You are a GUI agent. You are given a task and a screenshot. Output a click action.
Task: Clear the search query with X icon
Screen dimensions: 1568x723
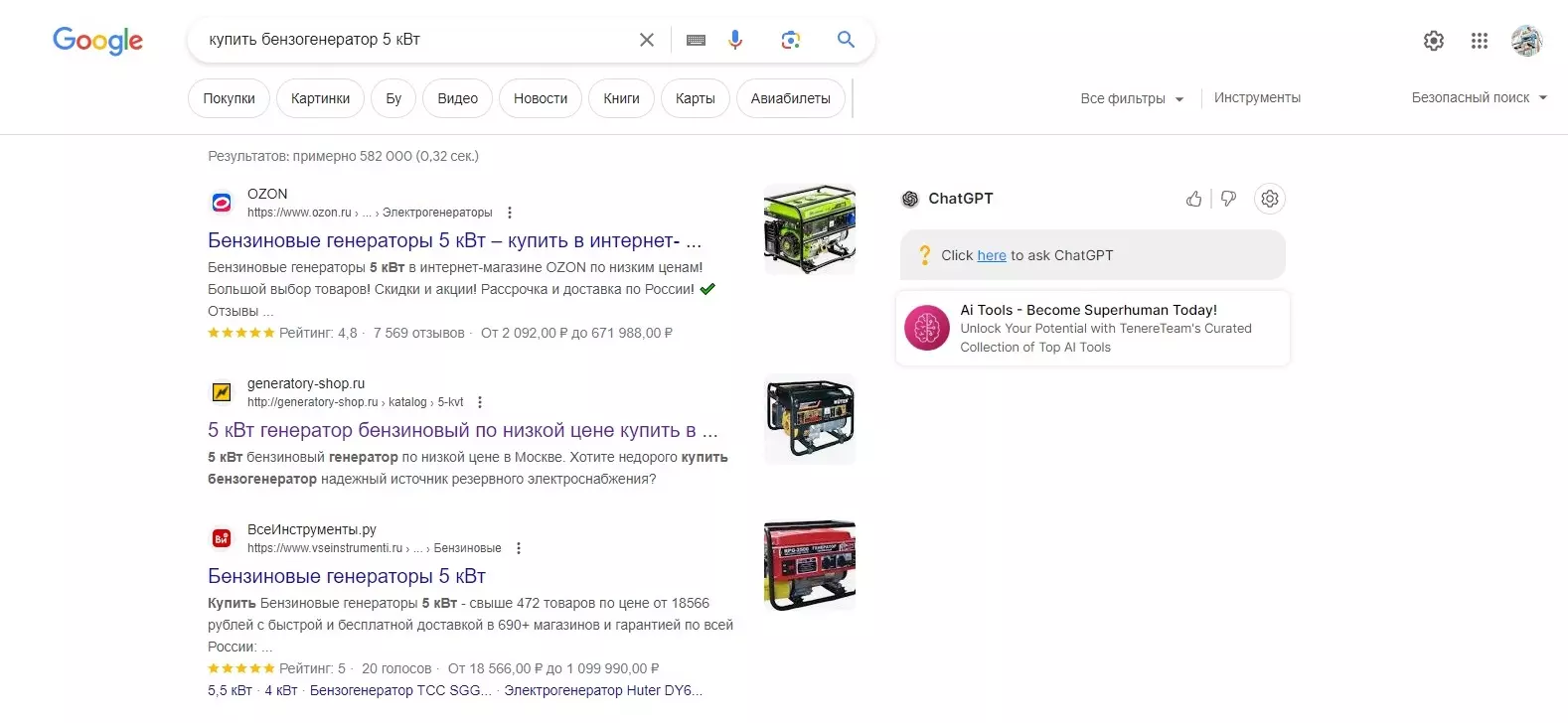pyautogui.click(x=647, y=40)
